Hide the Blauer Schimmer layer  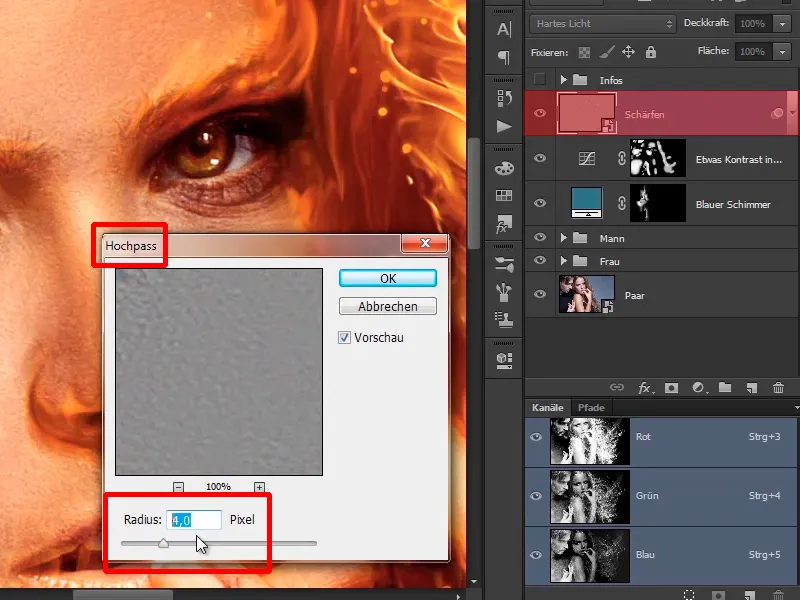click(x=539, y=203)
